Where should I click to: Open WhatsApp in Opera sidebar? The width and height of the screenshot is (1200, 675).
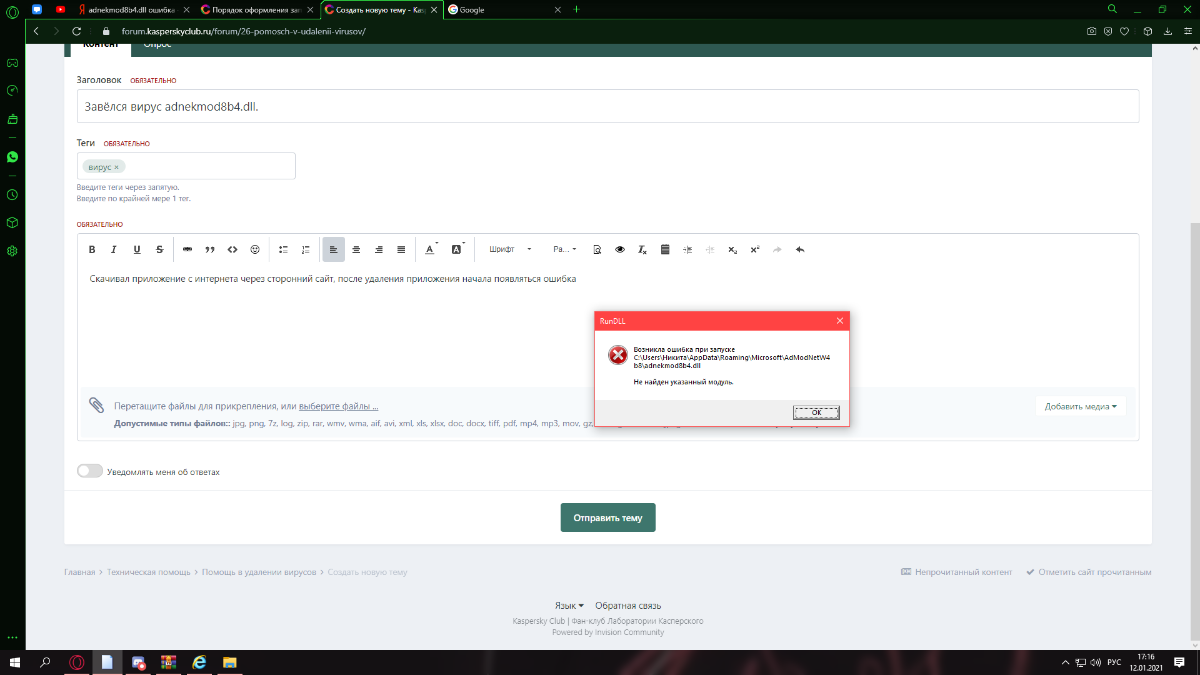pyautogui.click(x=12, y=157)
